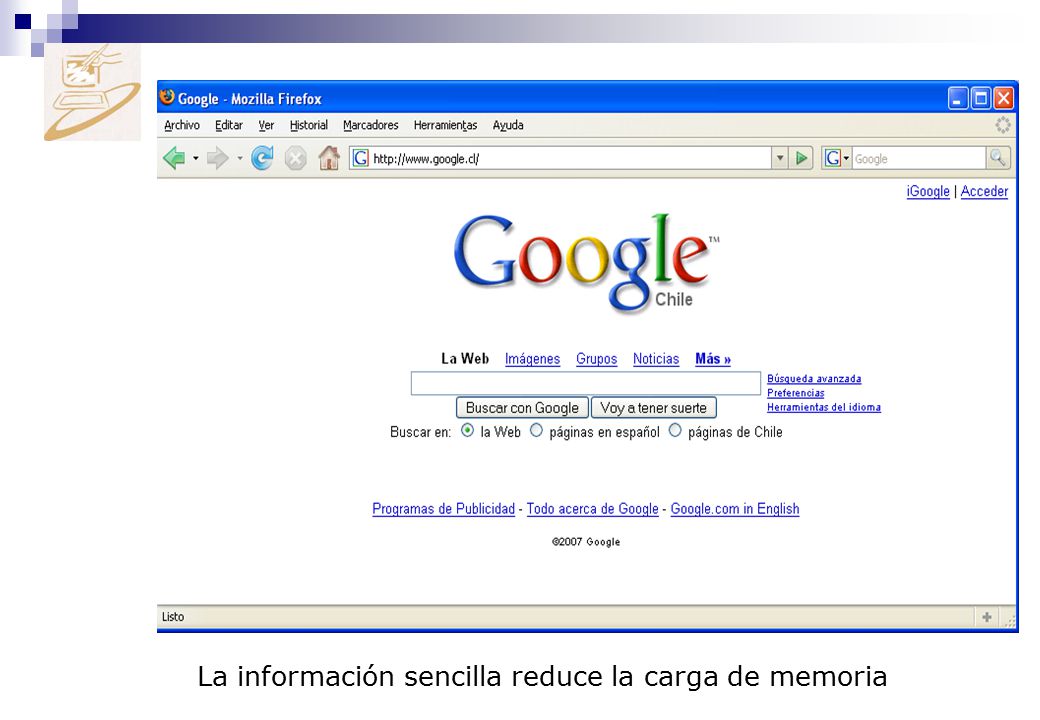Open the iGoogle link

point(928,191)
